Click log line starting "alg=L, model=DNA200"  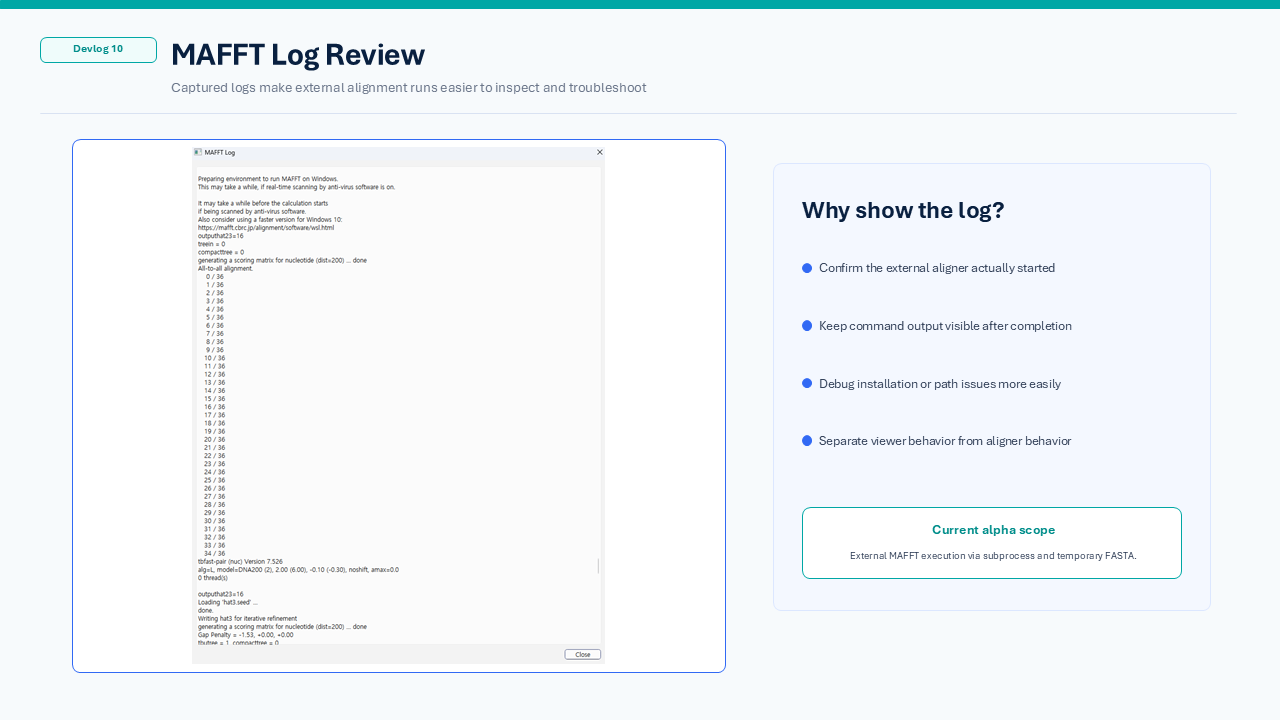pyautogui.click(x=298, y=569)
